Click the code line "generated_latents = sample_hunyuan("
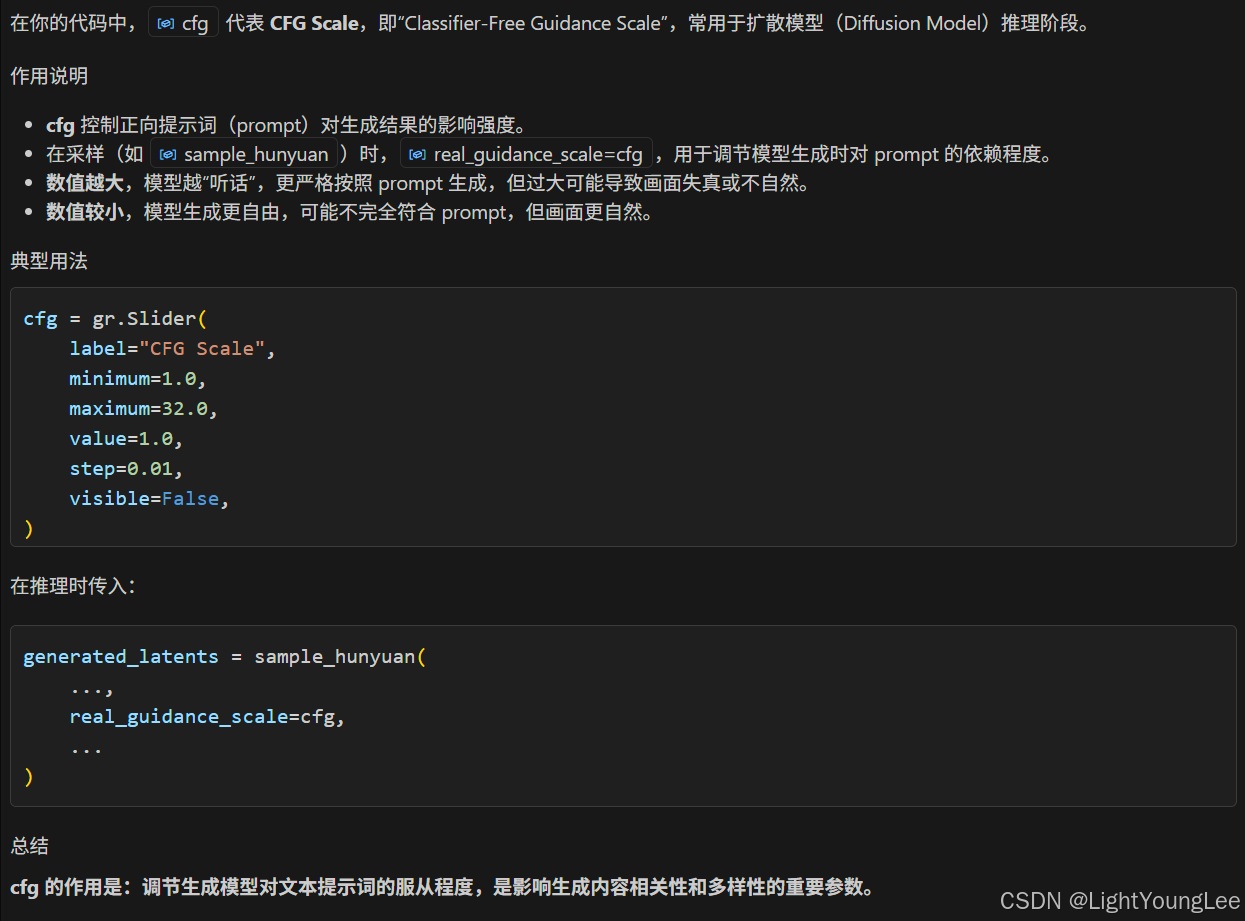This screenshot has width=1245, height=921. [x=224, y=657]
